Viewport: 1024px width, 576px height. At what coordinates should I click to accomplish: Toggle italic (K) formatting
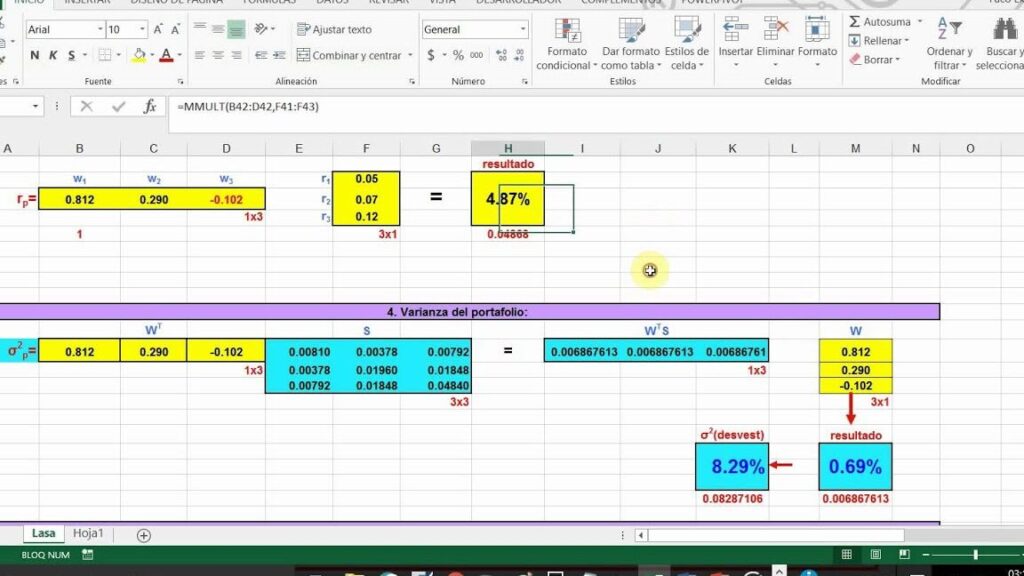(x=53, y=56)
